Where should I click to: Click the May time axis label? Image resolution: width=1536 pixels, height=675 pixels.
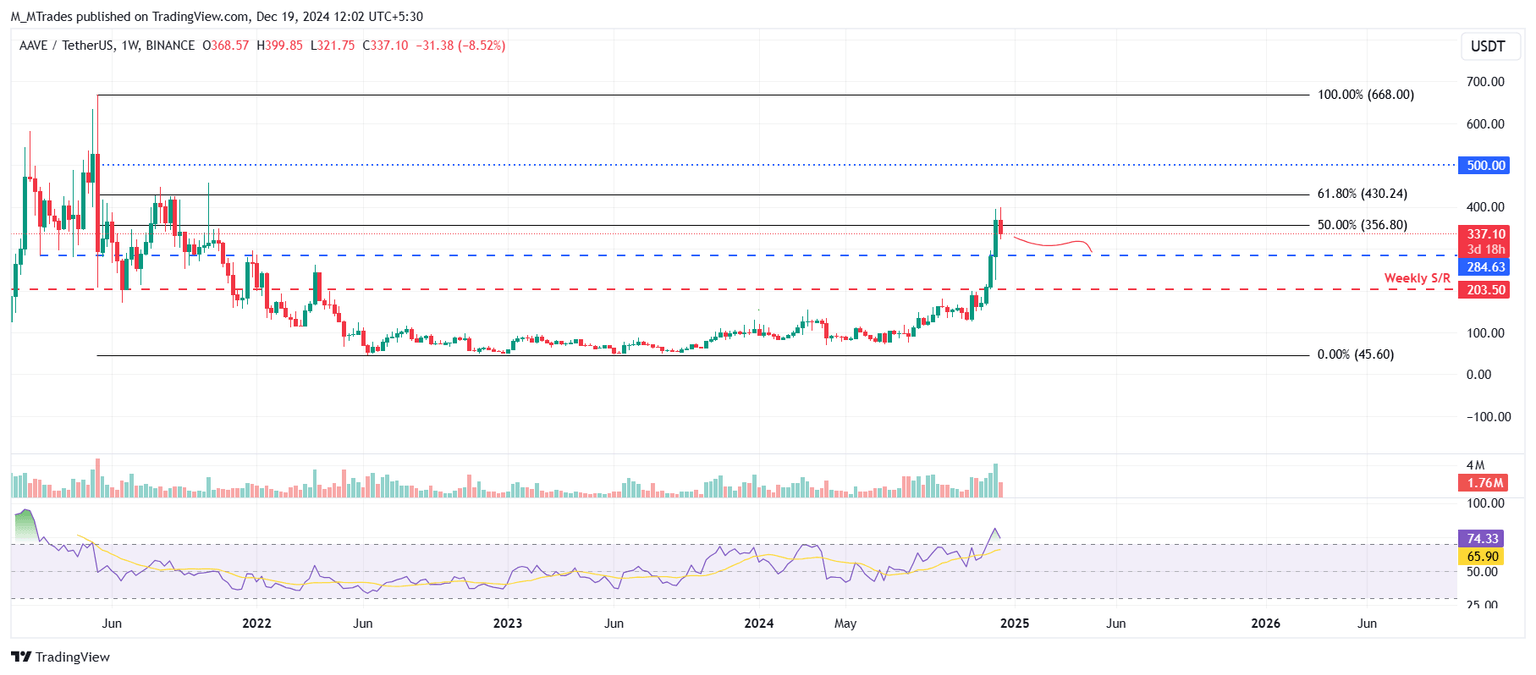846,623
